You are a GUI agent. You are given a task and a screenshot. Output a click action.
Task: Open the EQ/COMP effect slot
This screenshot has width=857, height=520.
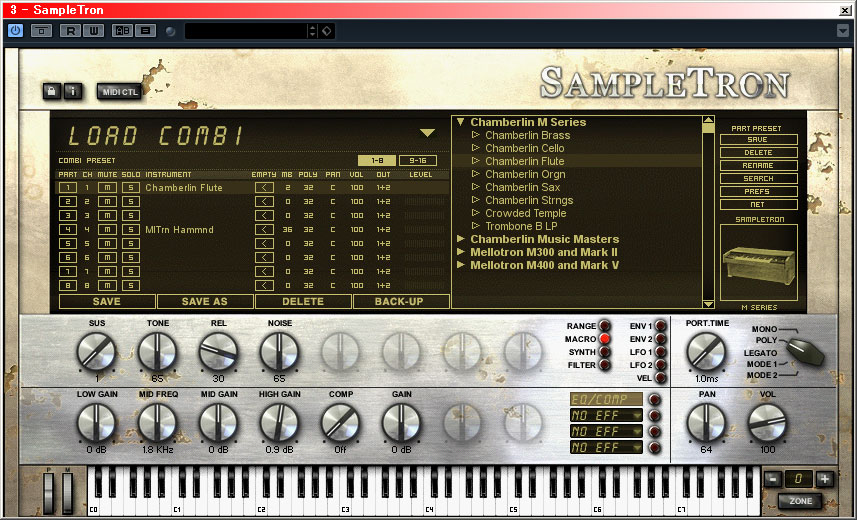pyautogui.click(x=606, y=399)
